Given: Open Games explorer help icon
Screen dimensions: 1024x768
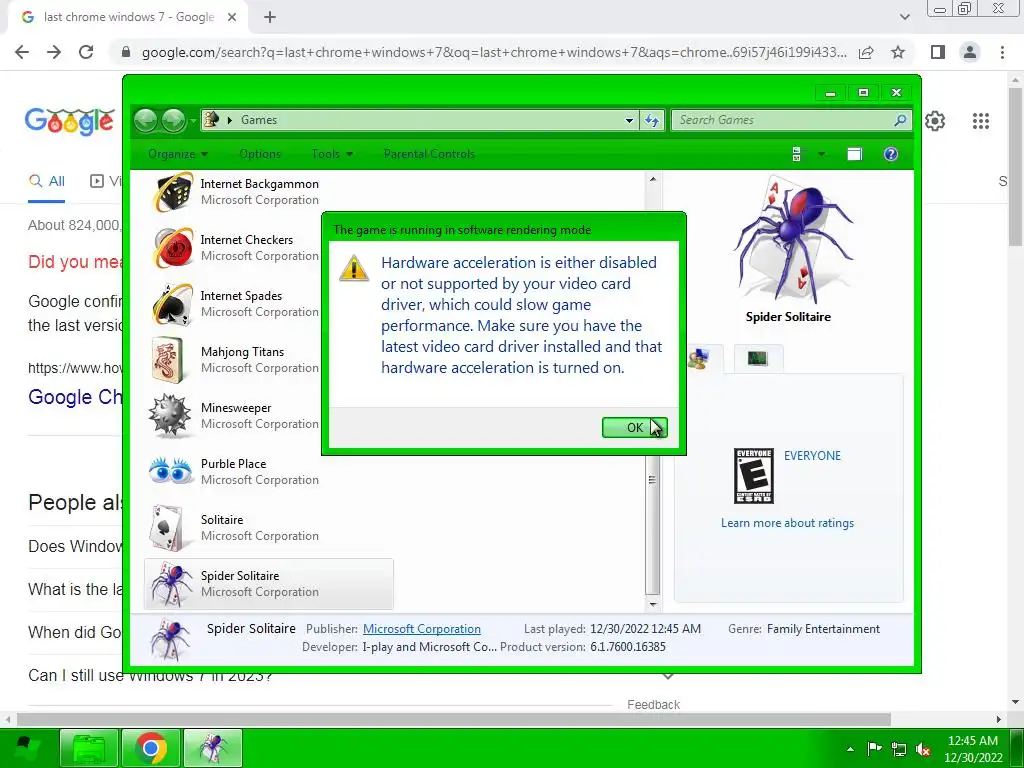Looking at the screenshot, I should [x=891, y=154].
